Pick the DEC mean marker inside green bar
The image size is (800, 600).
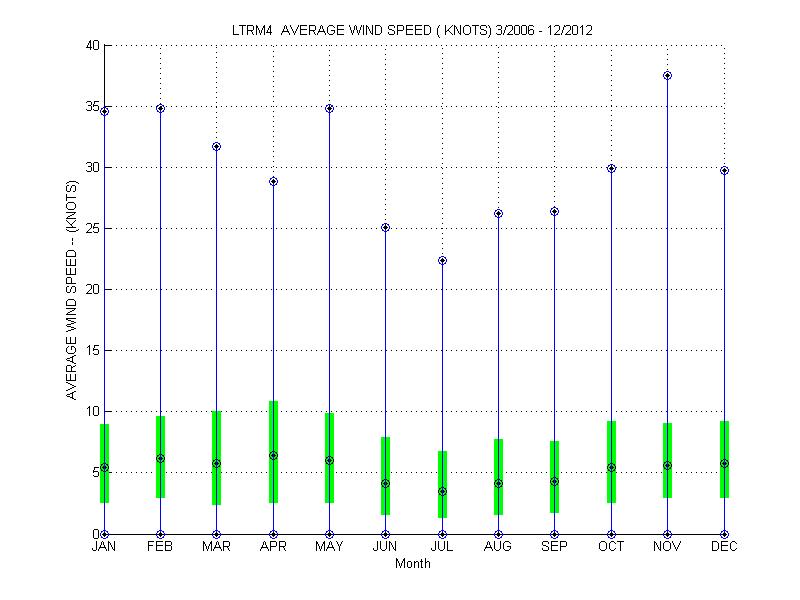(x=724, y=463)
